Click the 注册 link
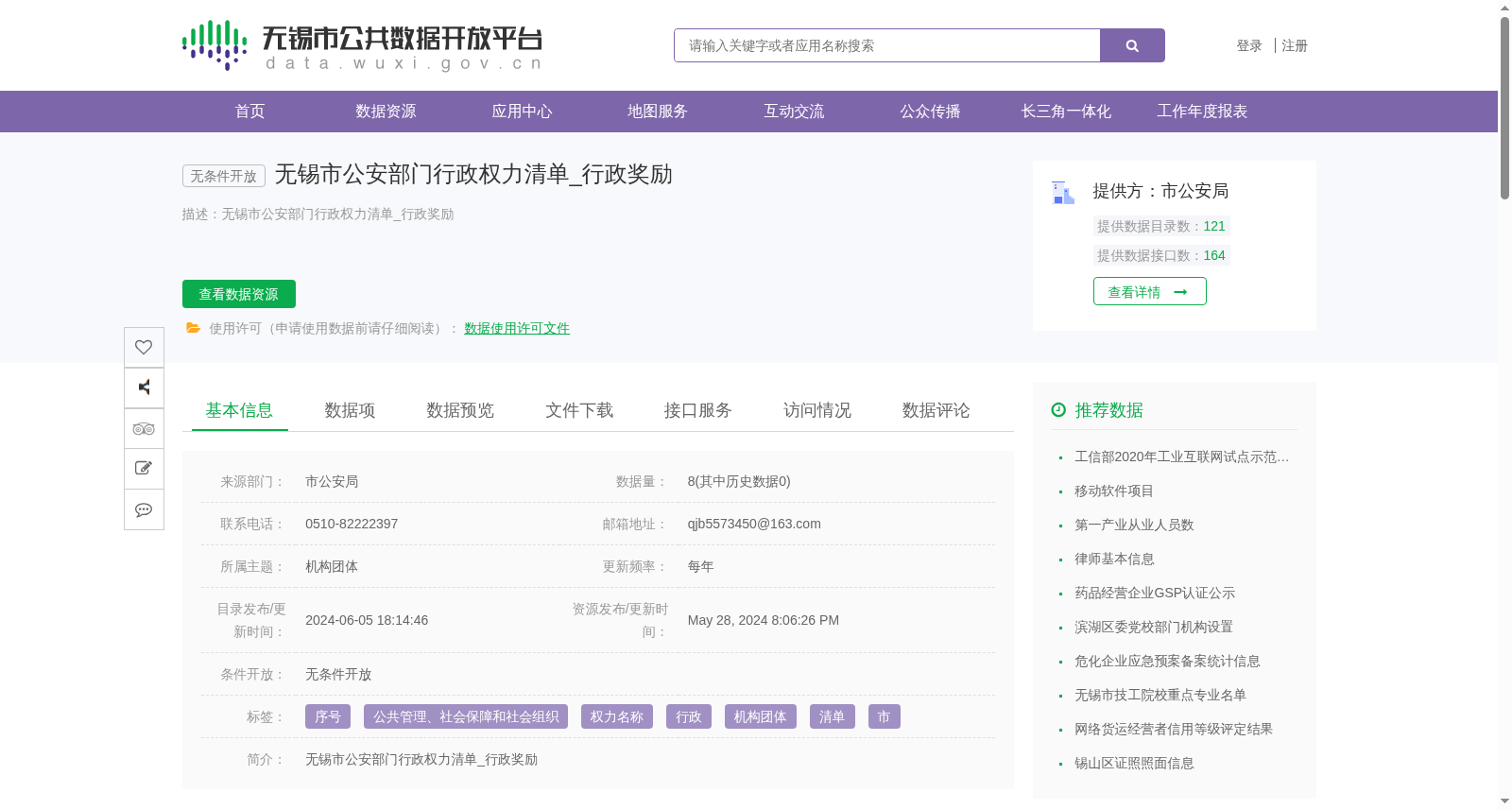The image size is (1512, 810). pos(1295,45)
